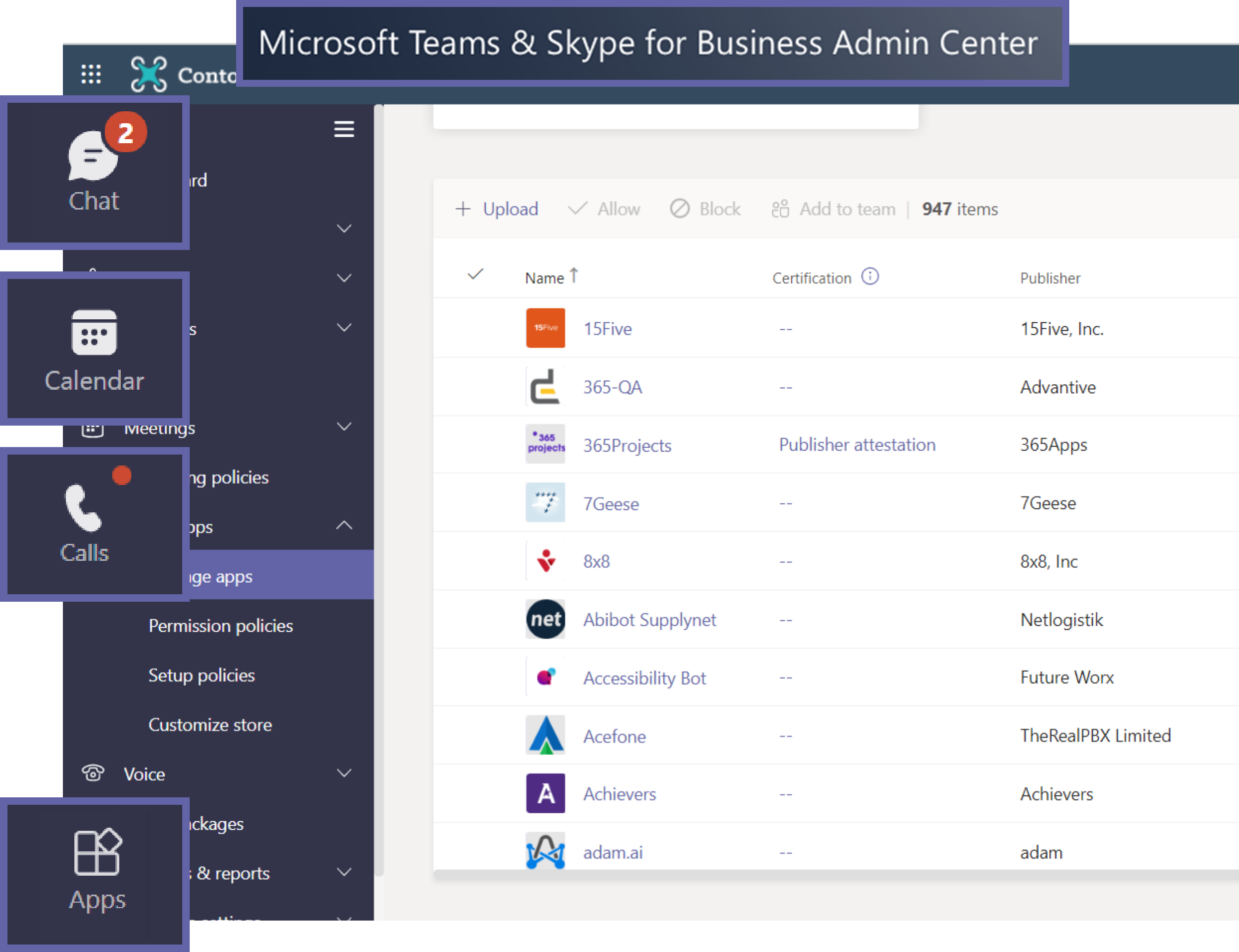Click the 15Five app icon
1239x952 pixels.
click(545, 327)
